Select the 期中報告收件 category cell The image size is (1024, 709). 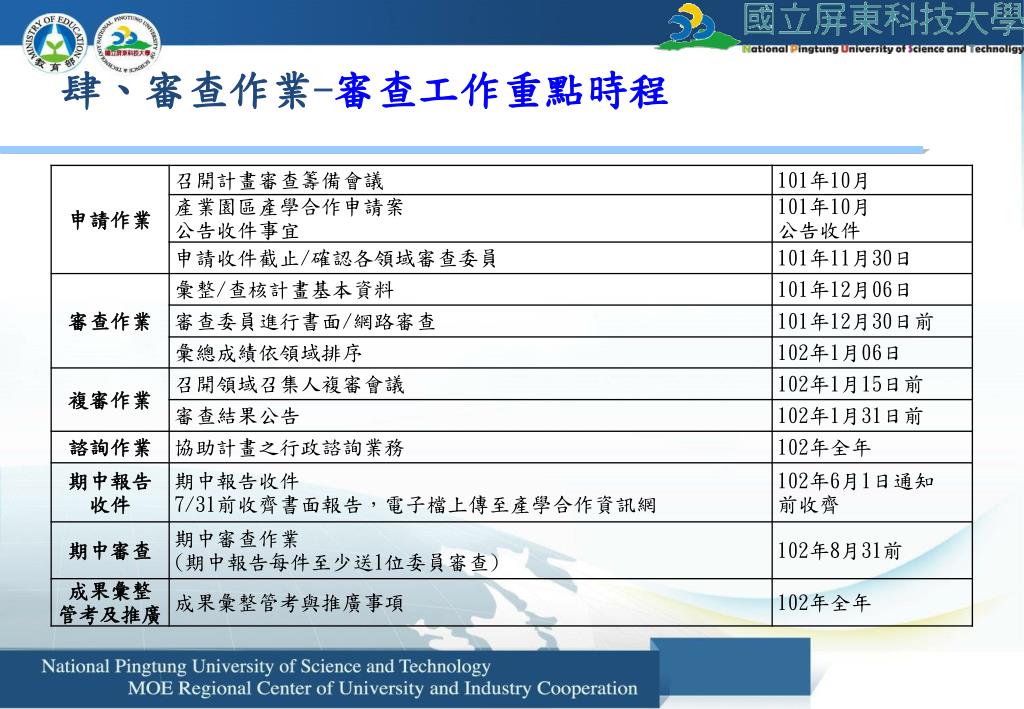[110, 493]
